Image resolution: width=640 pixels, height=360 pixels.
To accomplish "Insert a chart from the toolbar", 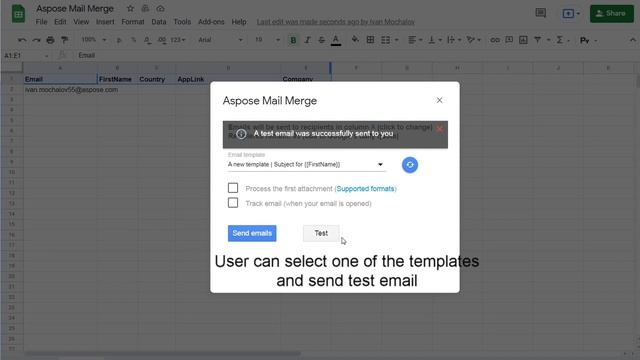I will (523, 40).
